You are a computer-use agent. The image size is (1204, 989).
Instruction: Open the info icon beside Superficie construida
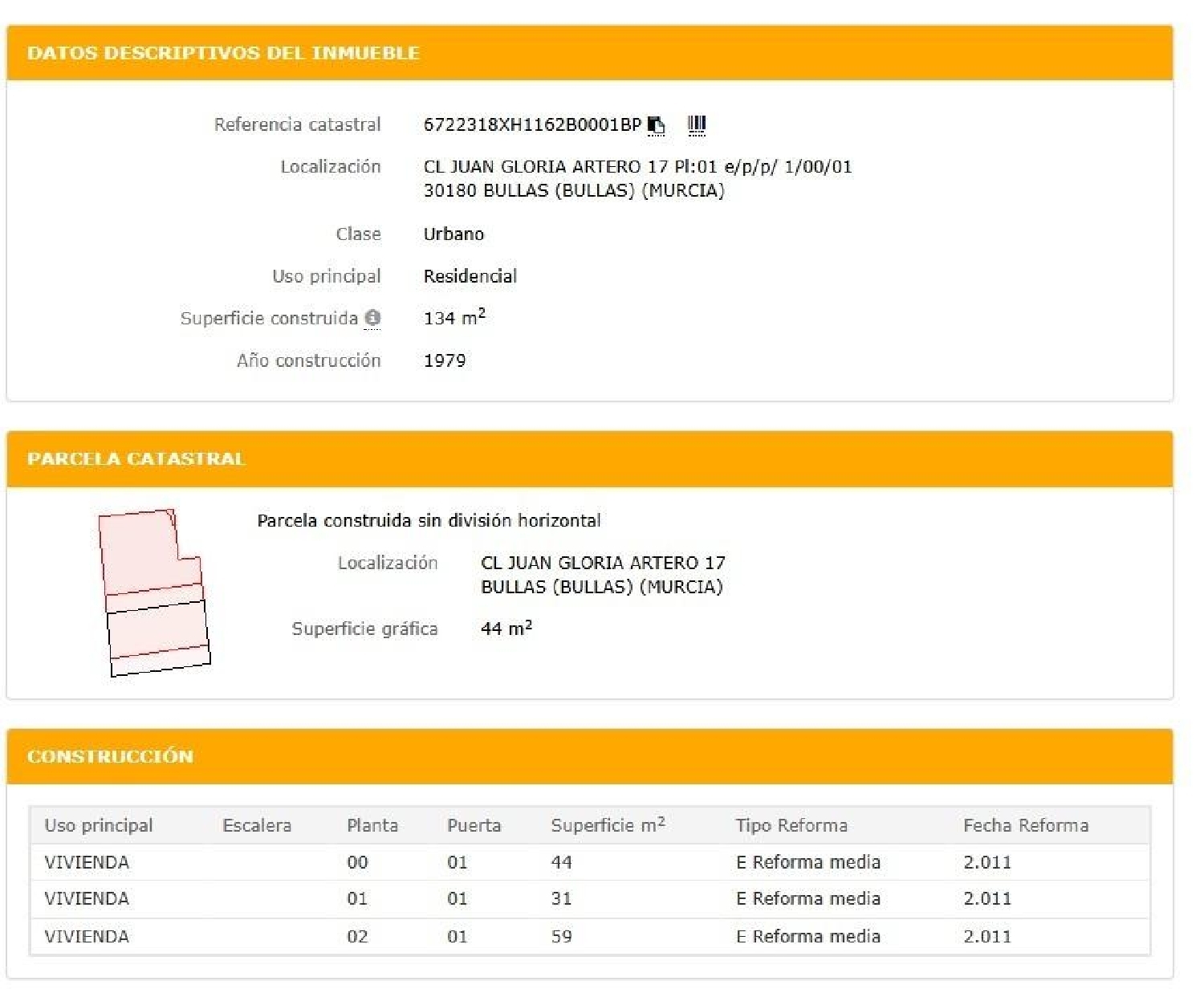(372, 318)
